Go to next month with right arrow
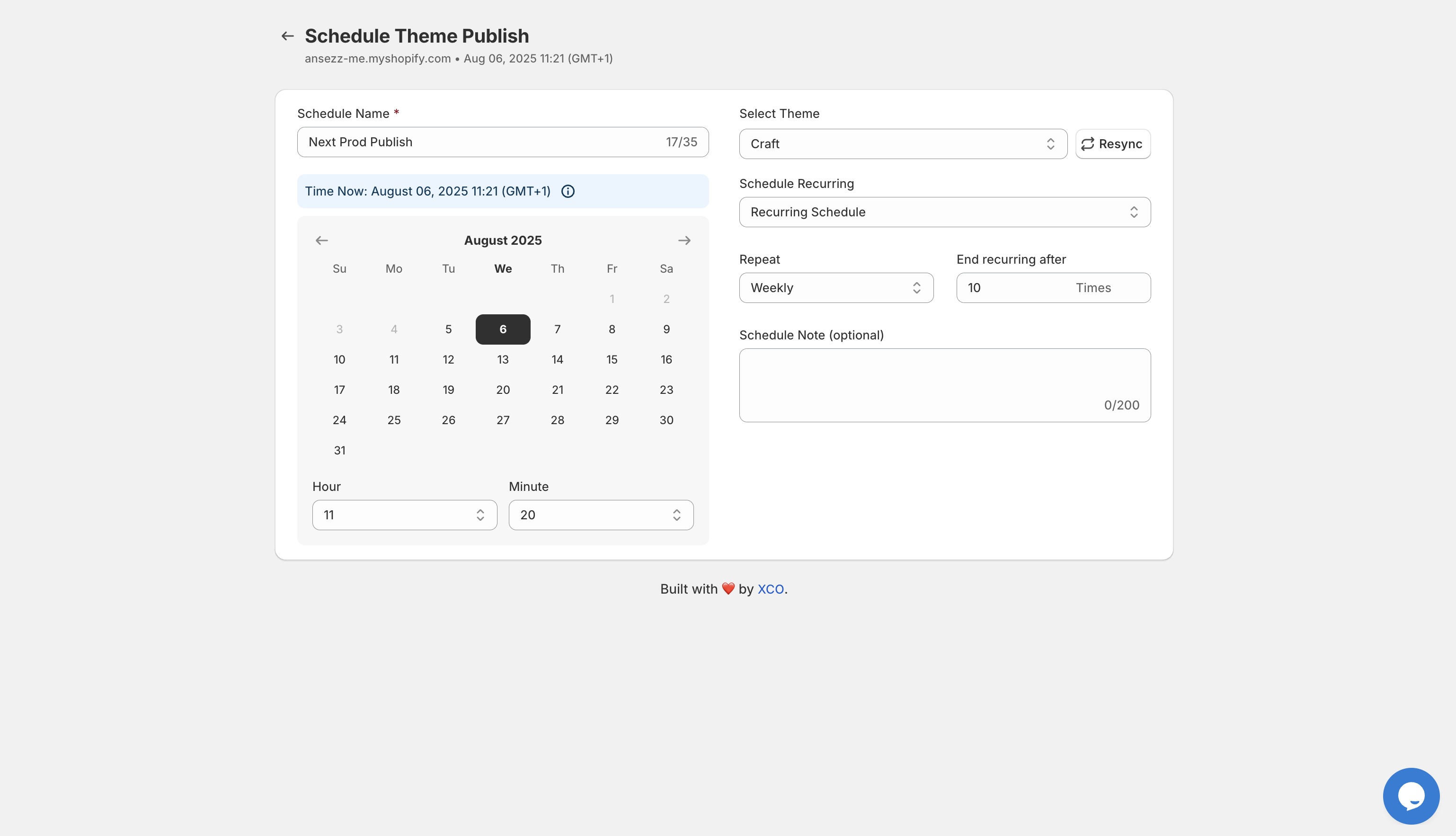 click(685, 240)
